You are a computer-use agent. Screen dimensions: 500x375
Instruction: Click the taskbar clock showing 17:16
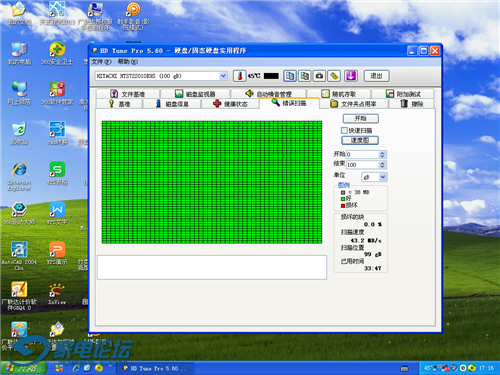click(x=486, y=368)
